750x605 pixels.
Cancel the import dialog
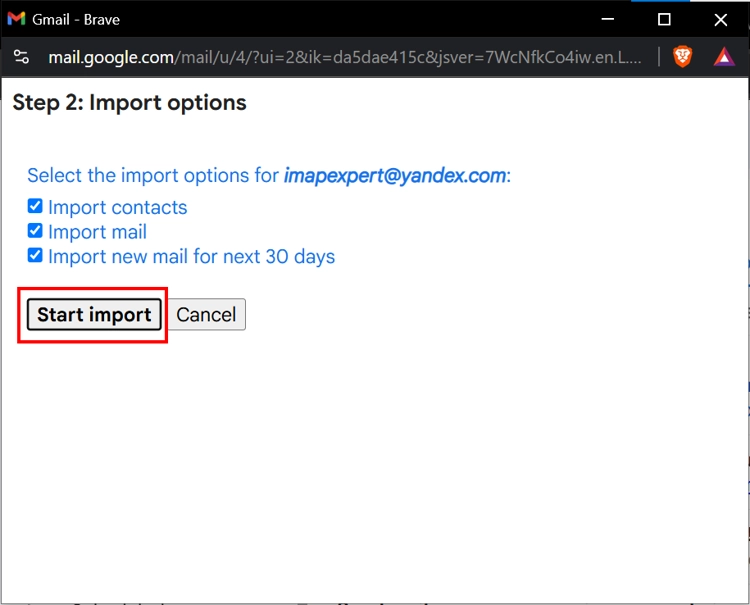click(206, 314)
